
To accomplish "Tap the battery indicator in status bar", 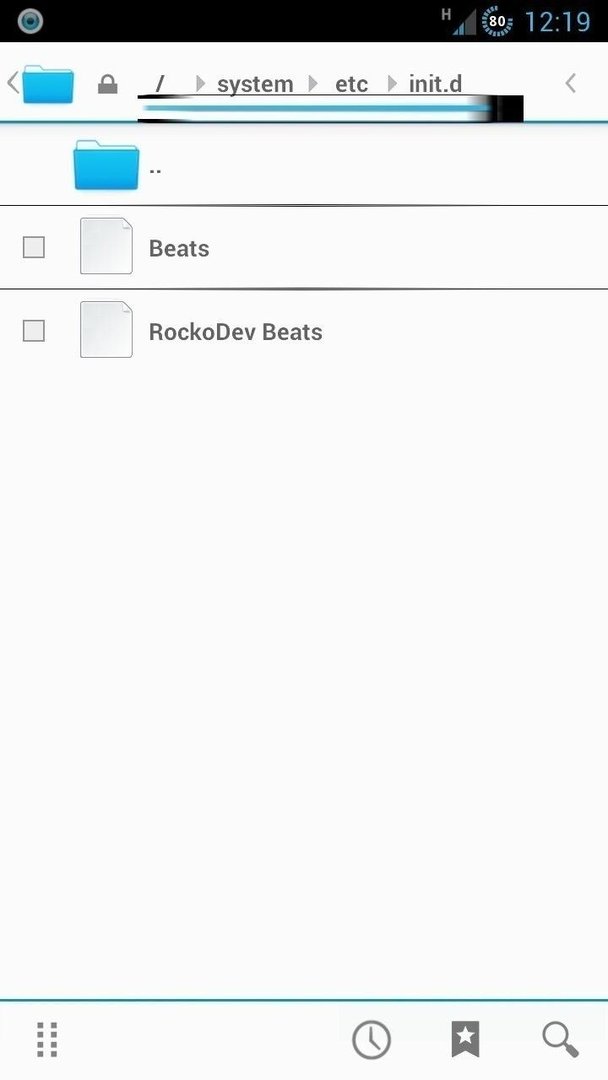I will pyautogui.click(x=497, y=21).
